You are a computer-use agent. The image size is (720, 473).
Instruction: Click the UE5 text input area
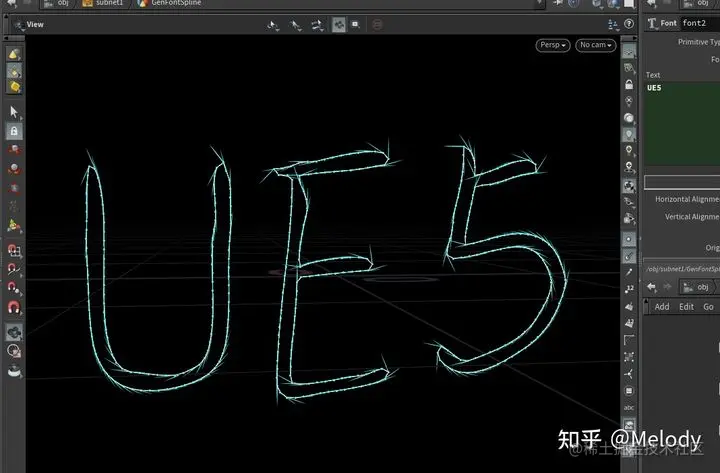[x=682, y=124]
